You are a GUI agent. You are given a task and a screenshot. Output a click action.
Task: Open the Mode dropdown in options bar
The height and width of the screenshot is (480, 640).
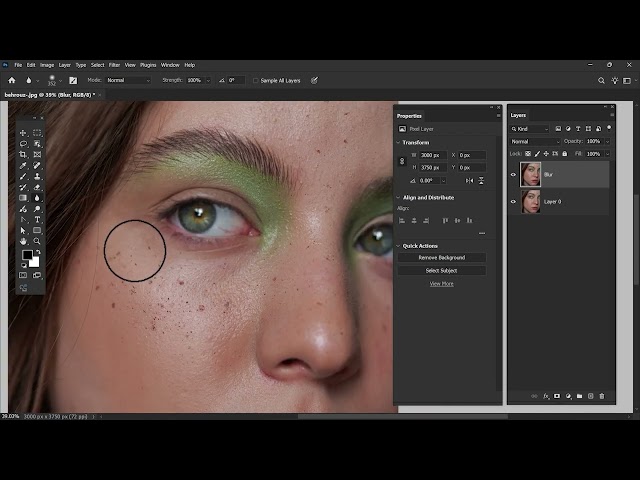coord(129,80)
